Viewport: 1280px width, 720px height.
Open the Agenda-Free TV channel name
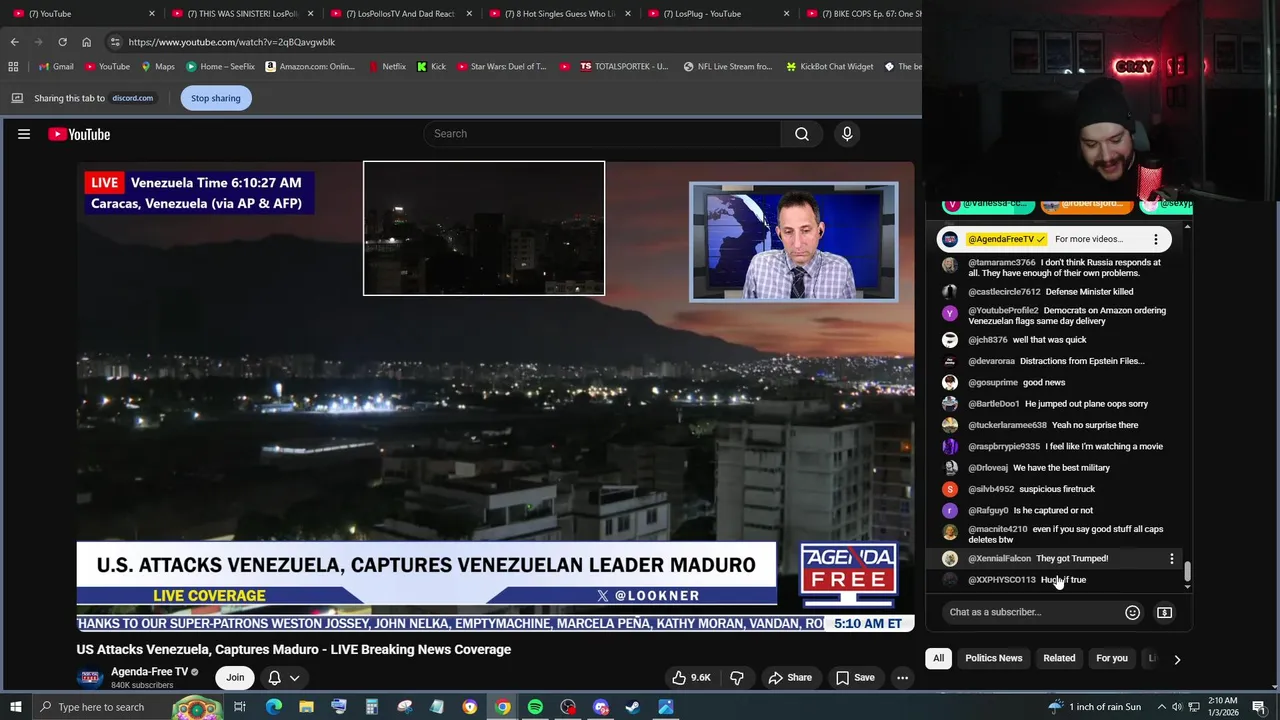tap(149, 672)
